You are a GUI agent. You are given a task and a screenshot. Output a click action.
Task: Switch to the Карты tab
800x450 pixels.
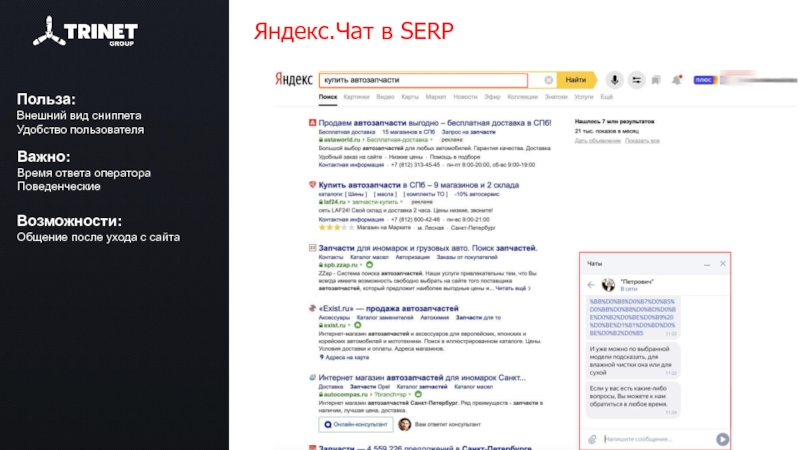410,97
